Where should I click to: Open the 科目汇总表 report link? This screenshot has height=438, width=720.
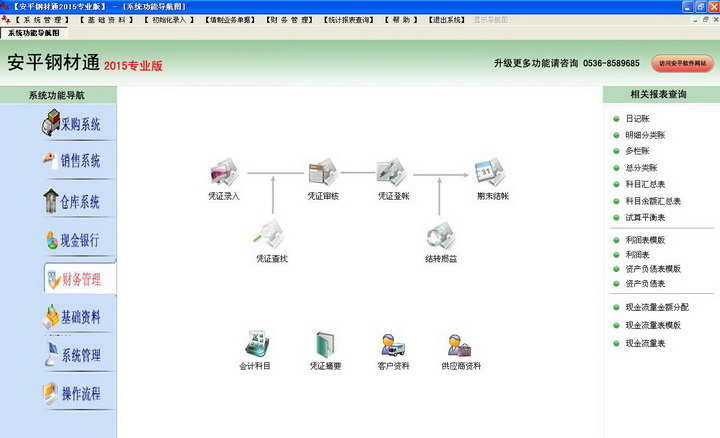[x=645, y=185]
